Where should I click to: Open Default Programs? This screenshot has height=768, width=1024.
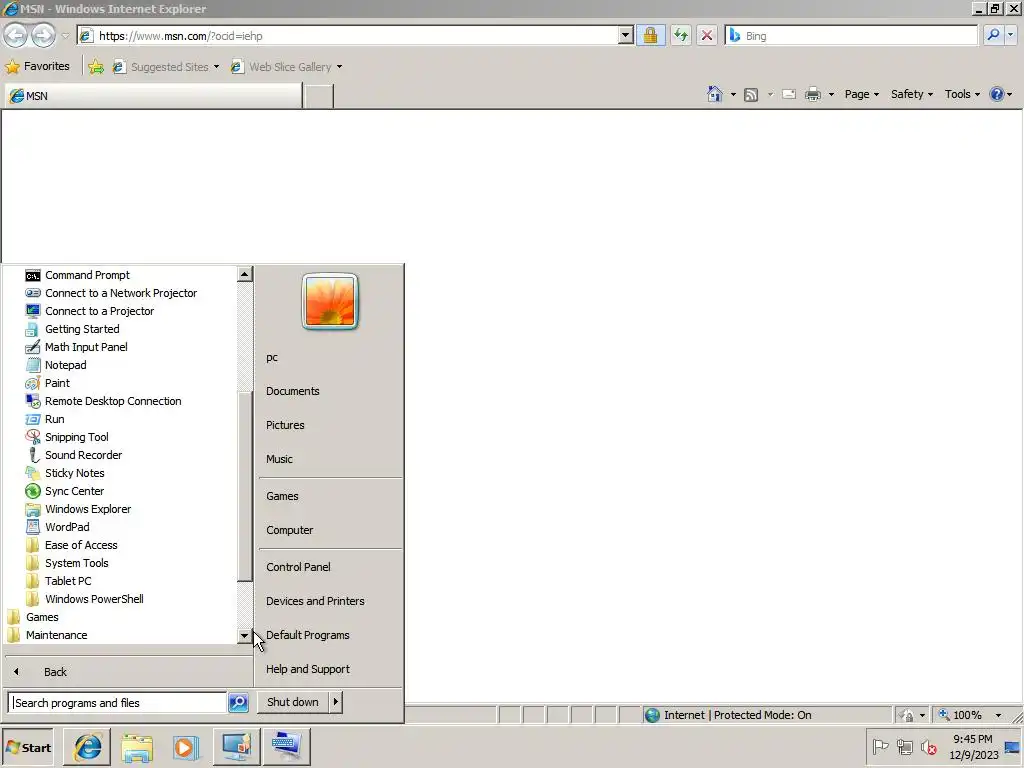coord(308,635)
